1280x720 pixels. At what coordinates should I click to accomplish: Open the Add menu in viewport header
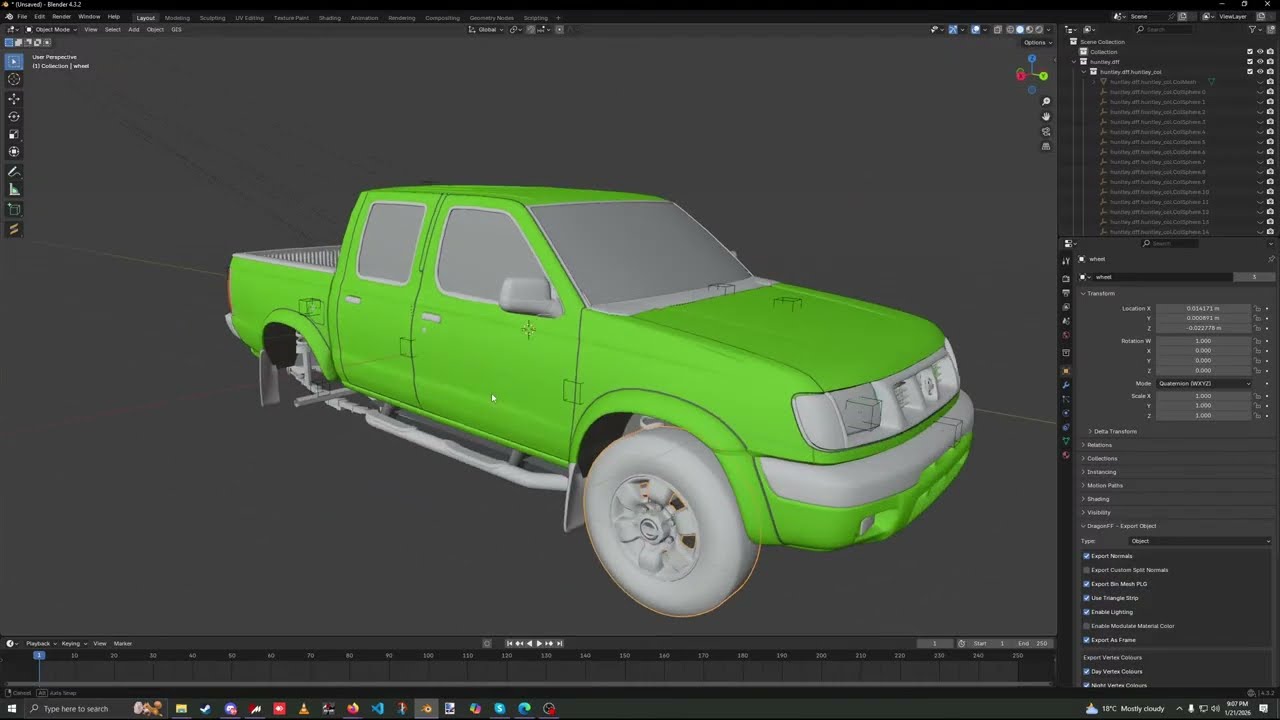click(x=134, y=29)
